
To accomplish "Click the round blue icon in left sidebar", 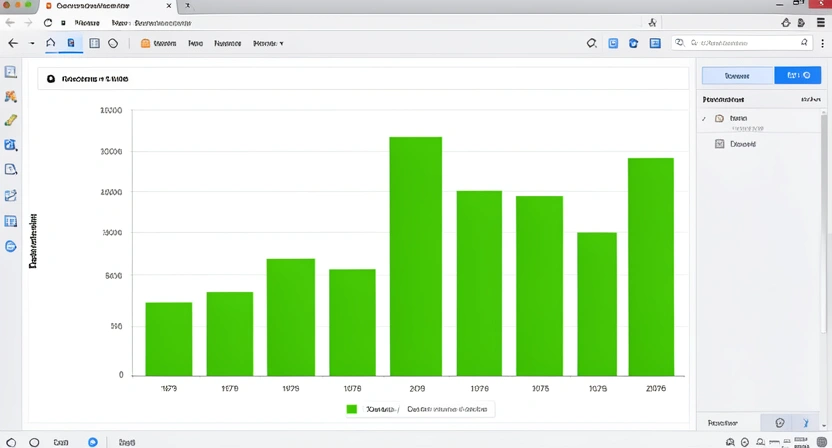I will tap(11, 246).
